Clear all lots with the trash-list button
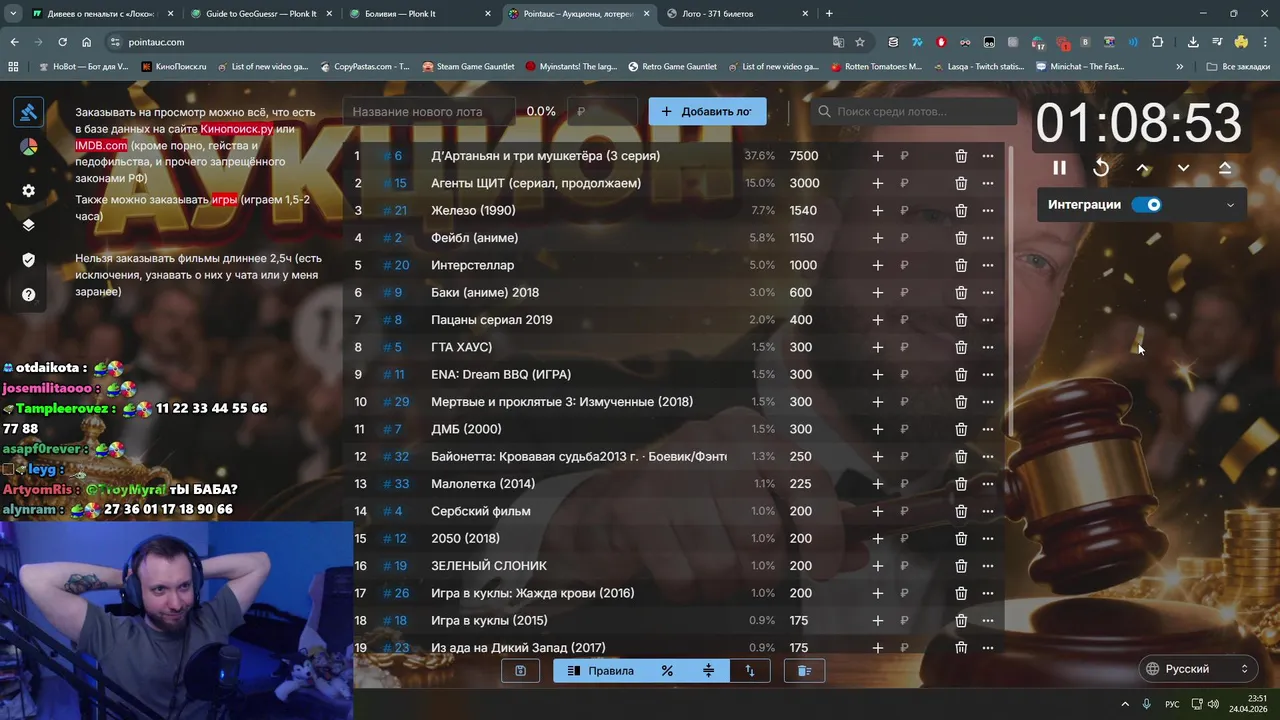 click(x=804, y=671)
